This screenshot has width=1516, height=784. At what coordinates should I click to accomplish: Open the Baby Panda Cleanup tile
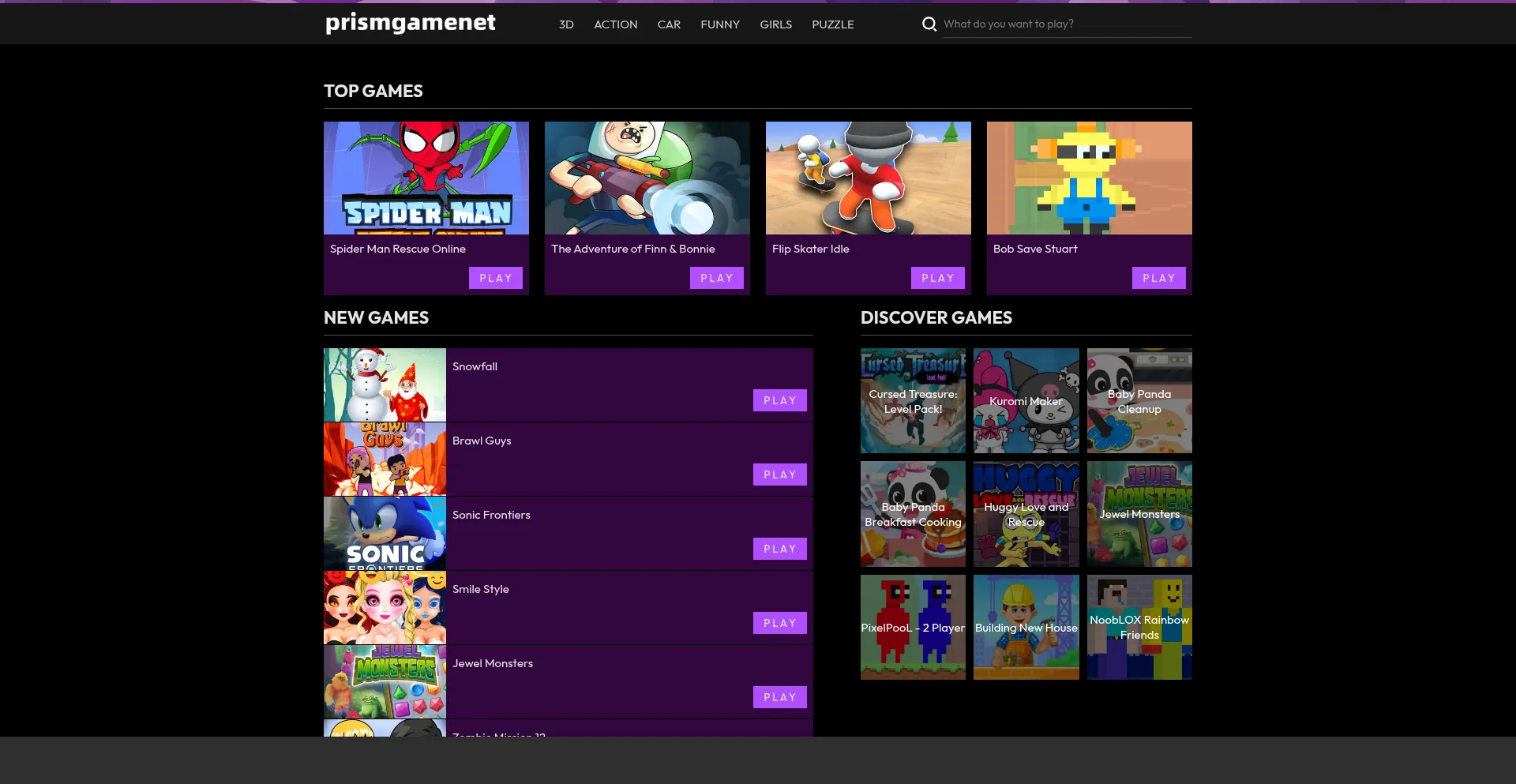pos(1139,401)
